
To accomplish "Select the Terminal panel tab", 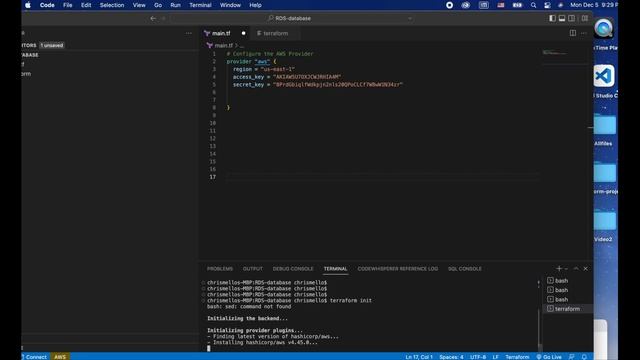I will (x=336, y=269).
